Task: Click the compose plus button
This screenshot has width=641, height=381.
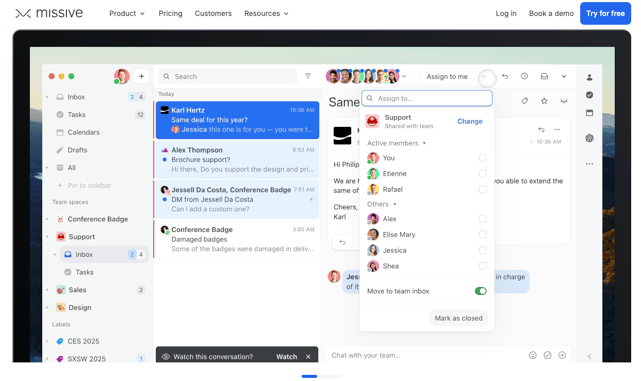Action: [x=141, y=76]
